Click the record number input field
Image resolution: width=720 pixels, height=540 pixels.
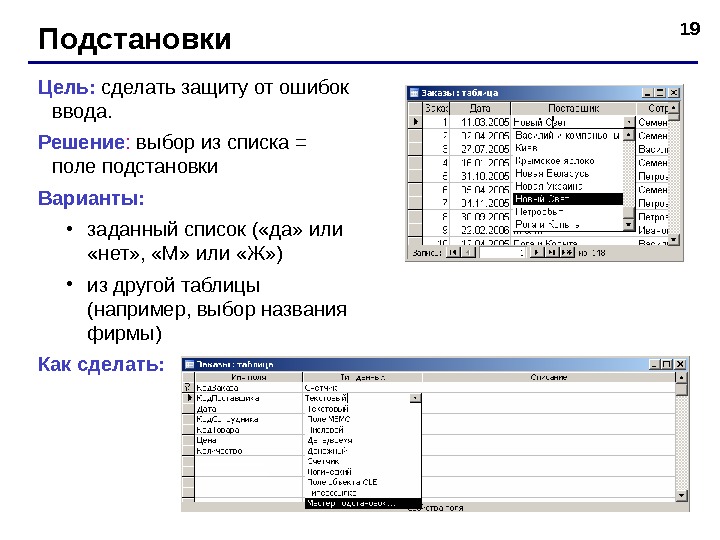pos(502,253)
